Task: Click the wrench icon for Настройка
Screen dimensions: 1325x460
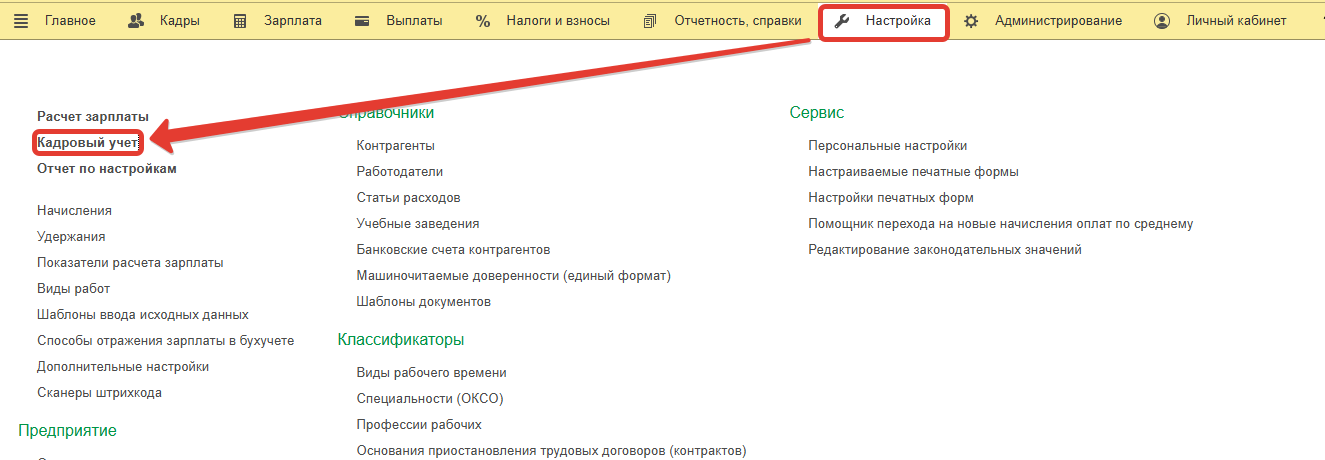Action: coord(842,21)
